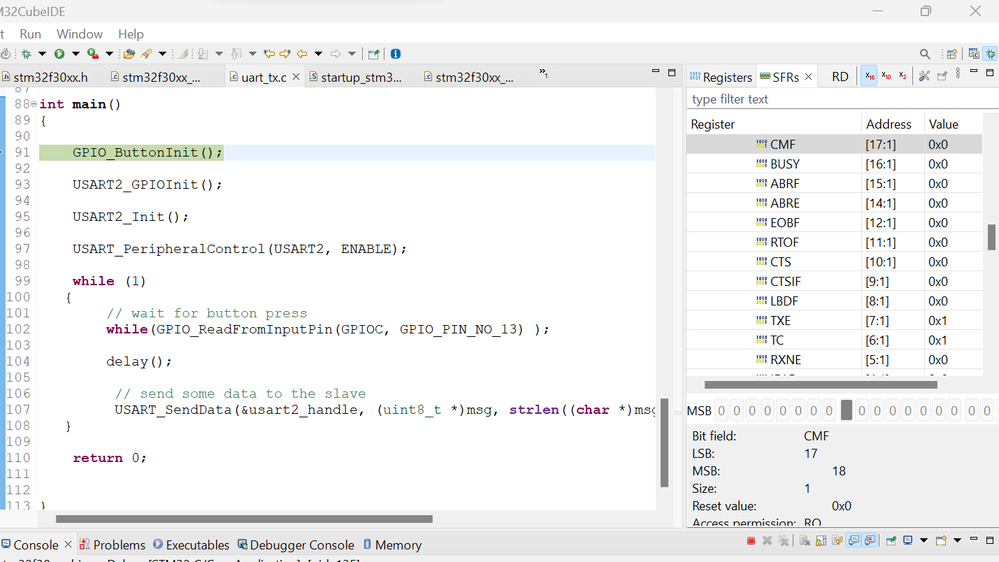Switch to the Debugger Console tab
Image resolution: width=999 pixels, height=562 pixels.
click(296, 545)
